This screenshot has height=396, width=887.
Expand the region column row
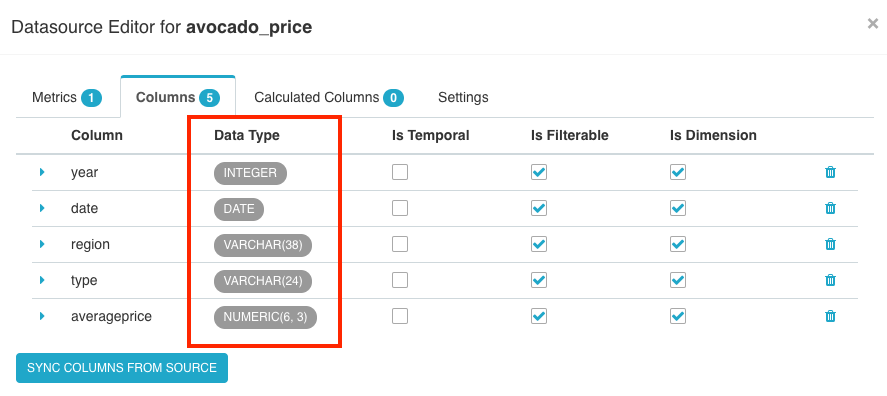(x=42, y=244)
